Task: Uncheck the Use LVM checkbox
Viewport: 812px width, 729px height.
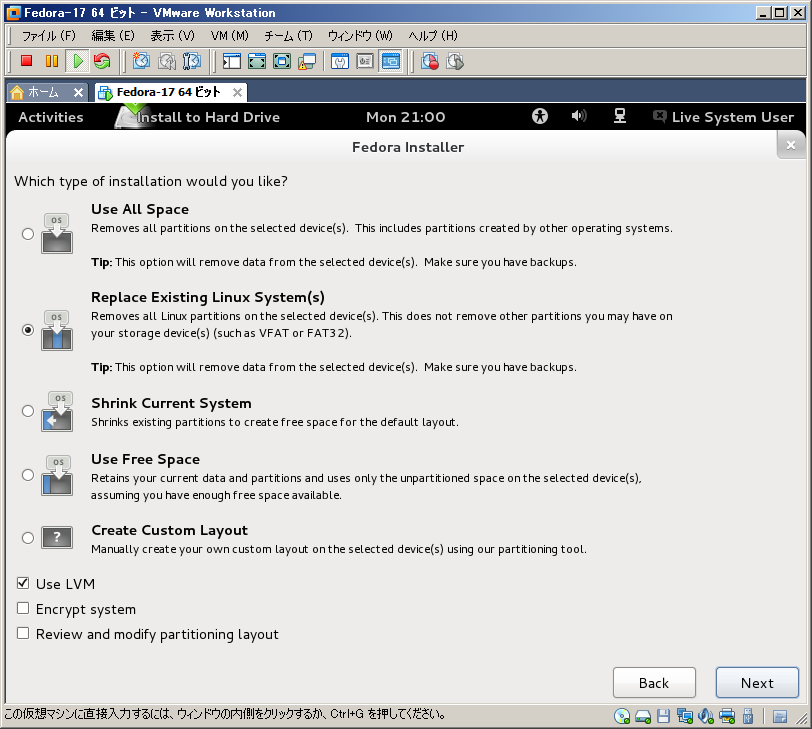Action: click(x=23, y=584)
